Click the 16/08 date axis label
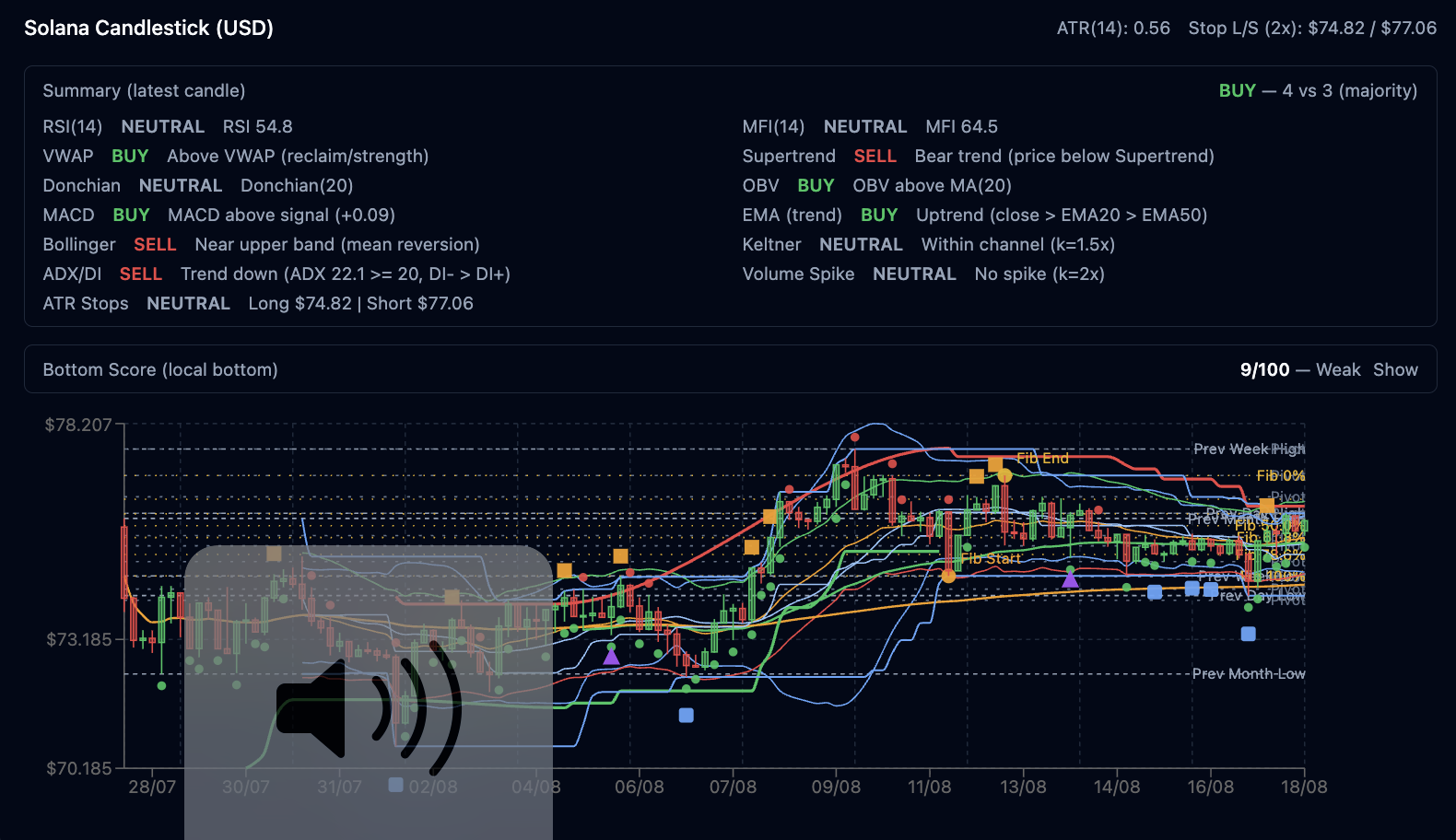 1210,787
